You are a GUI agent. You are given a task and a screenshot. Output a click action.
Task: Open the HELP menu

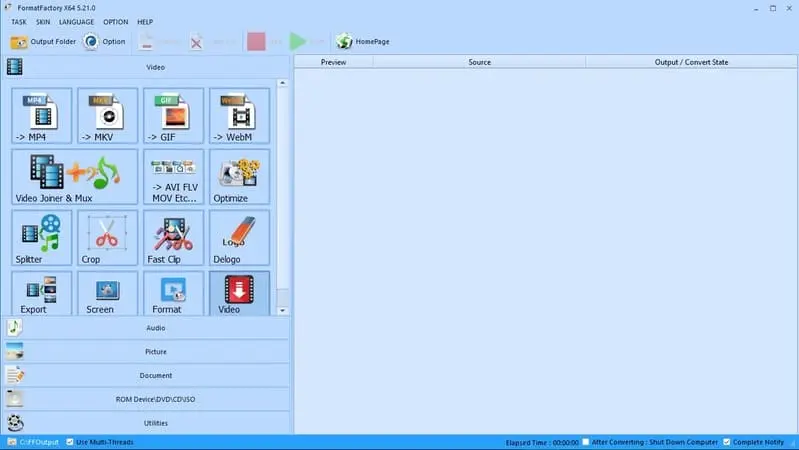[x=145, y=22]
